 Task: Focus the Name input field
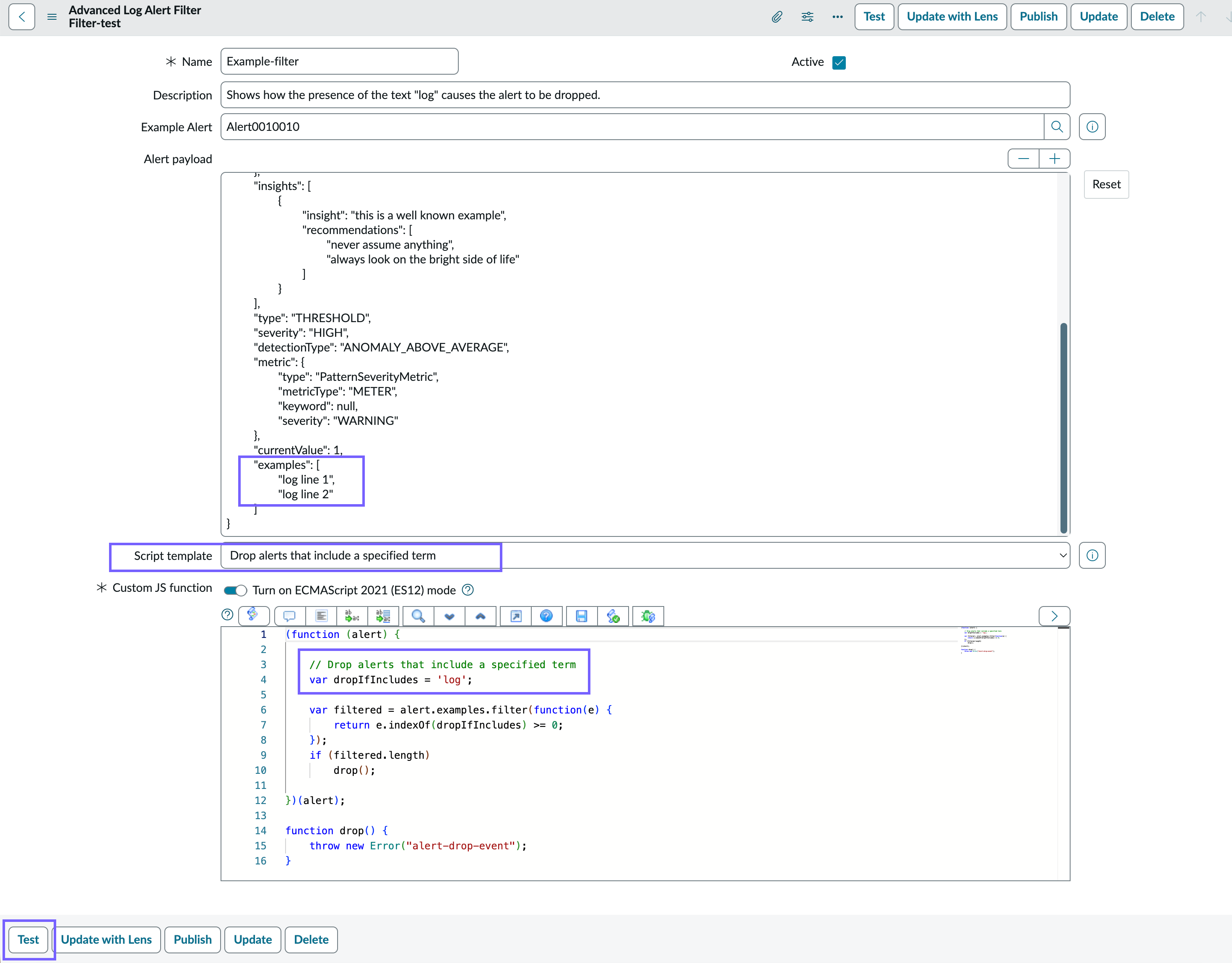tap(339, 62)
